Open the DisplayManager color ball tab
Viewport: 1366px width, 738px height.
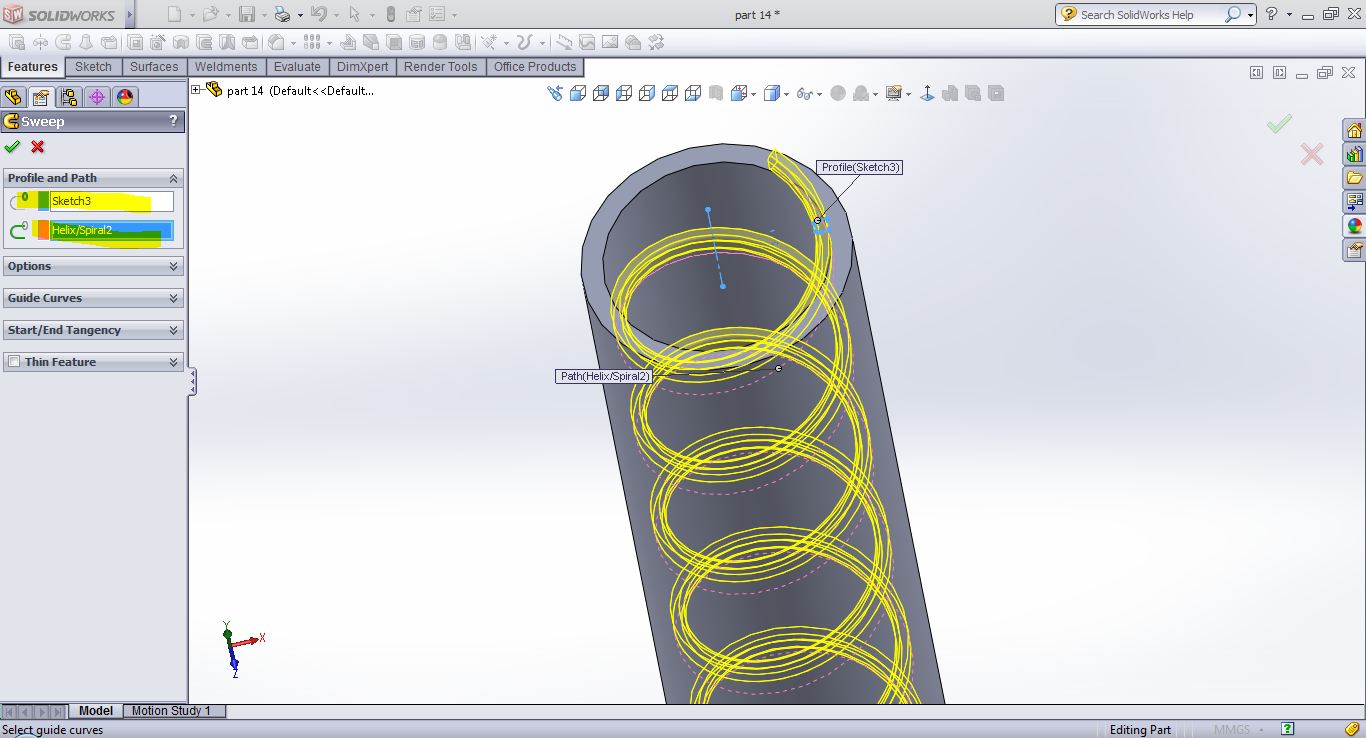coord(124,97)
